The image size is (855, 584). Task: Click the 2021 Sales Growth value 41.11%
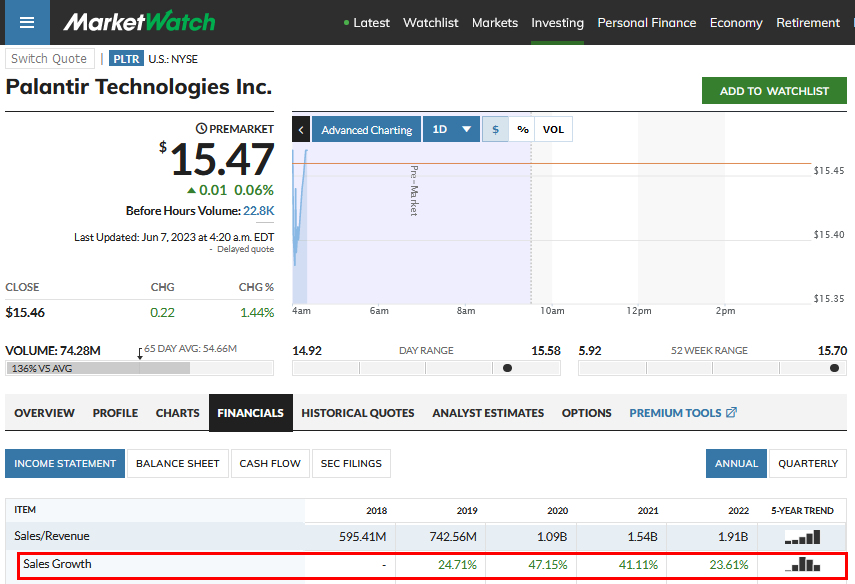(638, 564)
